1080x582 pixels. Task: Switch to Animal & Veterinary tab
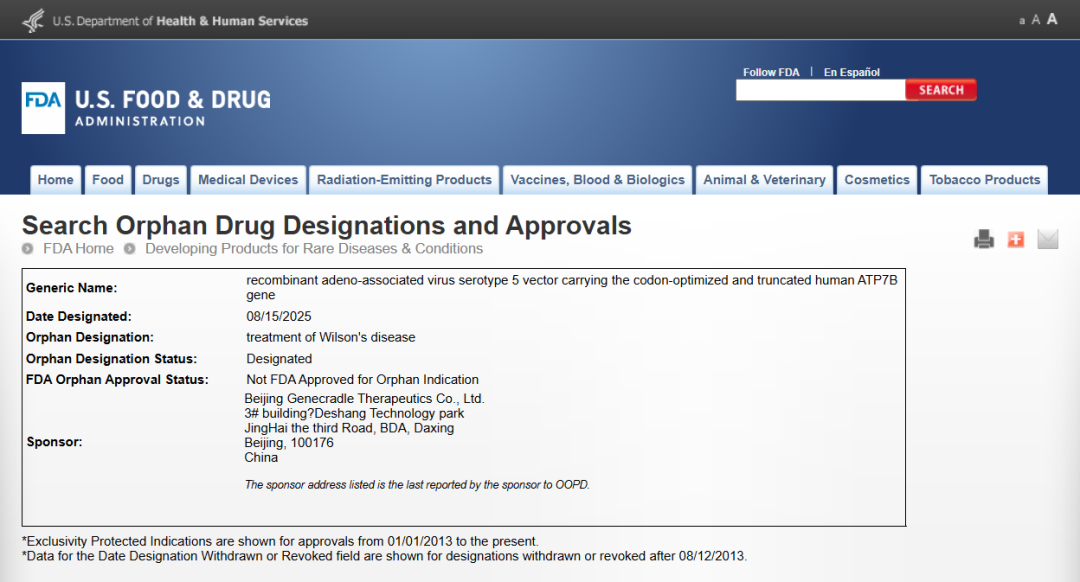tap(764, 180)
